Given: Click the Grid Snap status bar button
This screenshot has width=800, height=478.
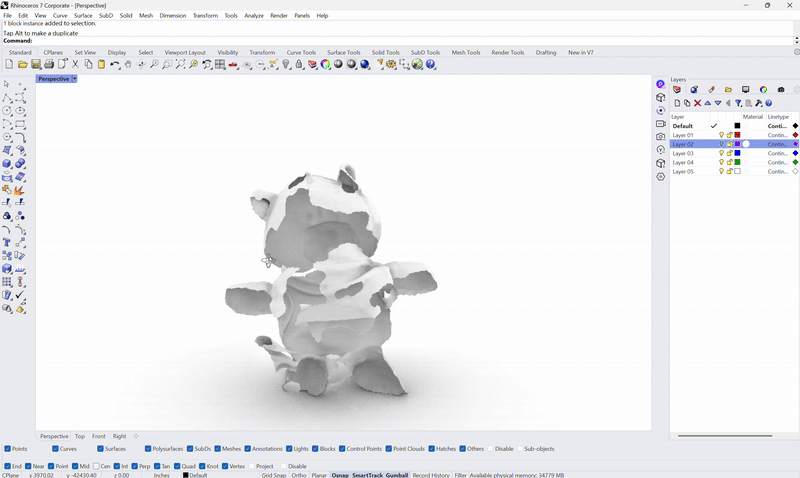Looking at the screenshot, I should 274,475.
